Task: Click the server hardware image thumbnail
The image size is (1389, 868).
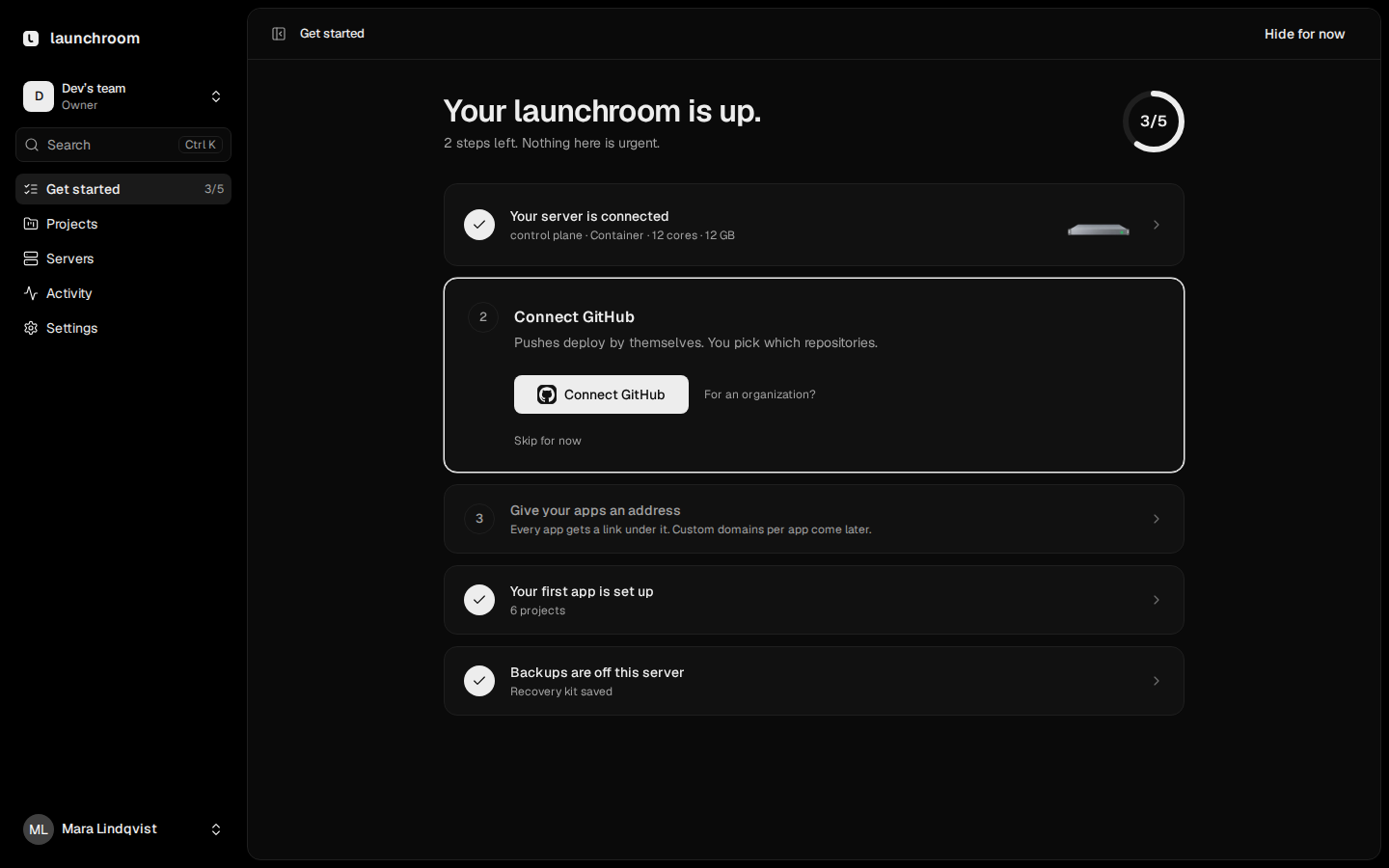Action: (1099, 230)
